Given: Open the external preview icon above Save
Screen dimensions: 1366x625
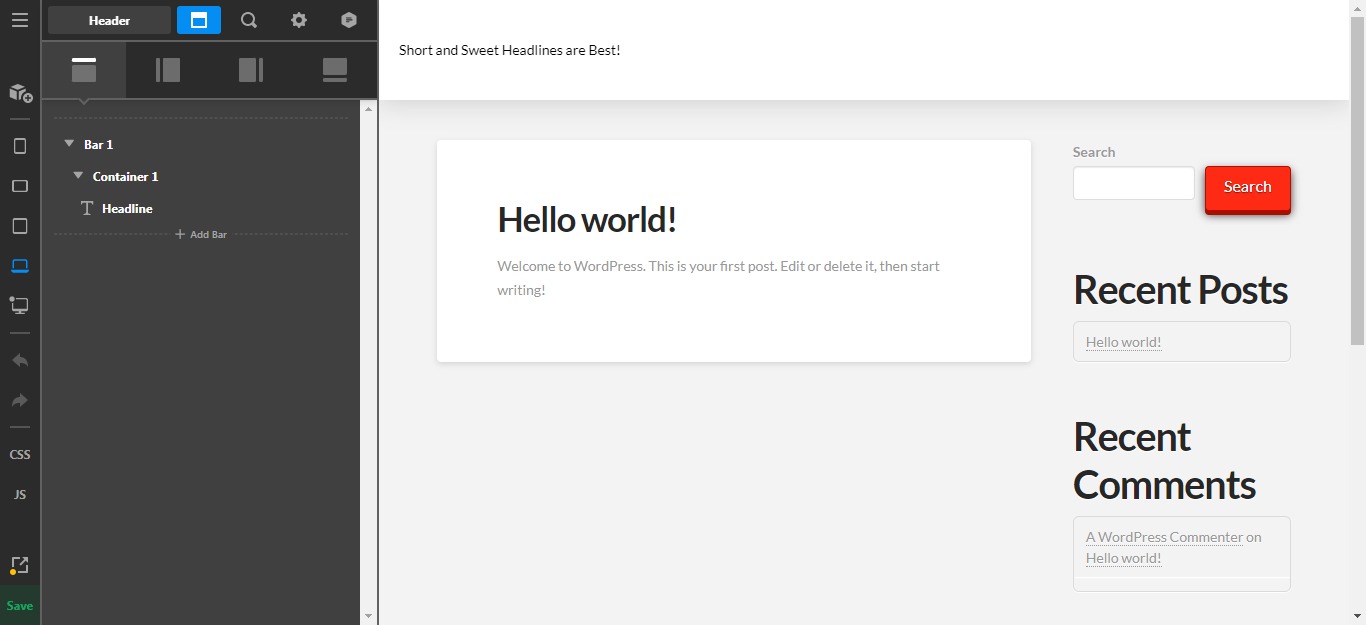Looking at the screenshot, I should pos(19,566).
